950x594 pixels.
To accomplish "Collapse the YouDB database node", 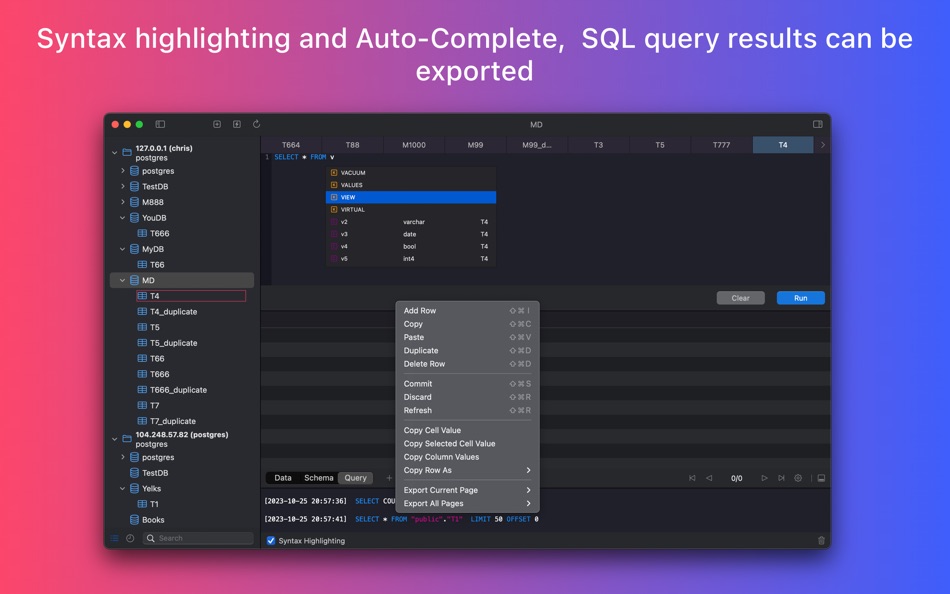I will click(x=122, y=218).
